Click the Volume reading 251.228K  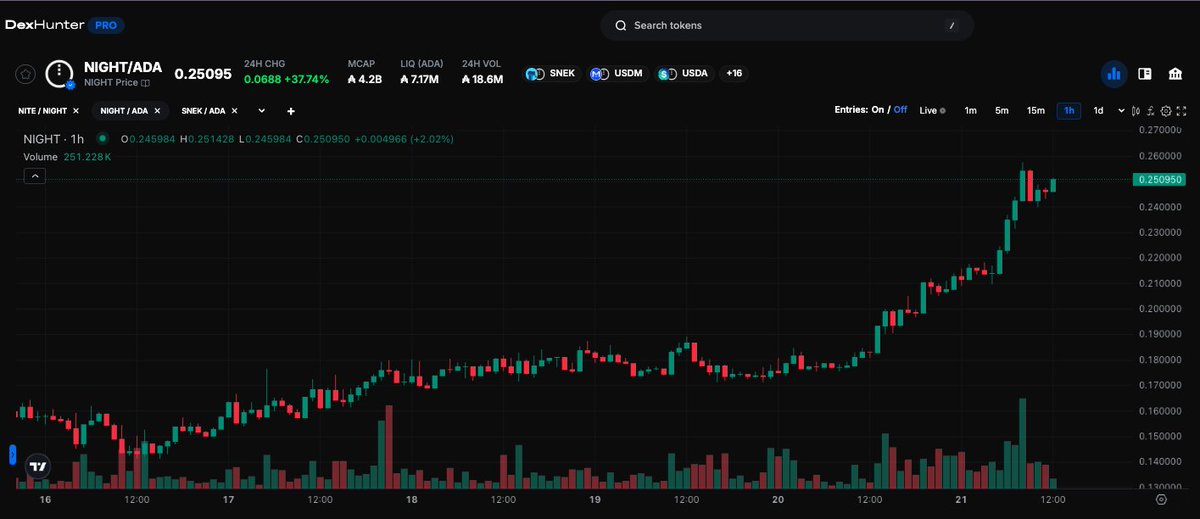pyautogui.click(x=87, y=157)
